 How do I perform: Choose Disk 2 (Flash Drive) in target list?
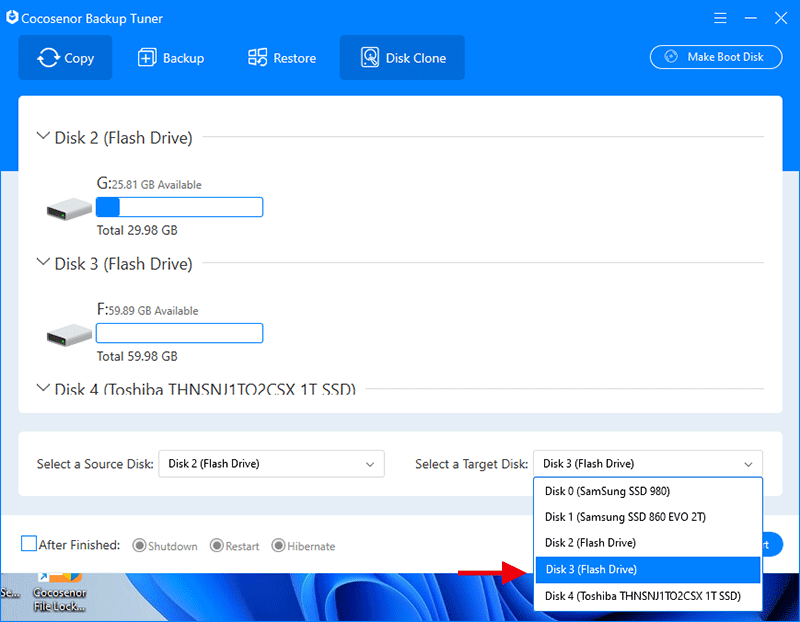click(648, 543)
